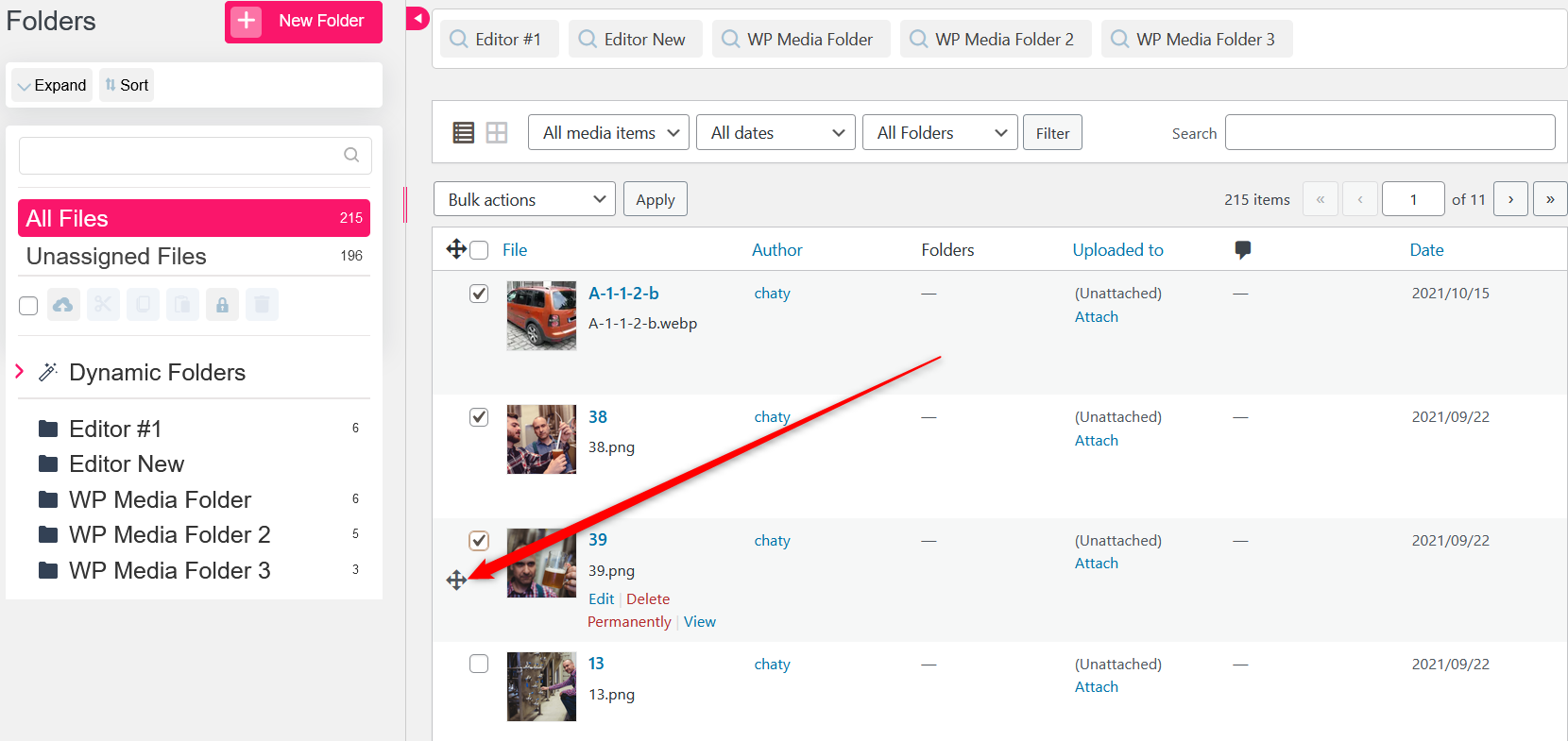Go to next page arrow

[x=1510, y=199]
